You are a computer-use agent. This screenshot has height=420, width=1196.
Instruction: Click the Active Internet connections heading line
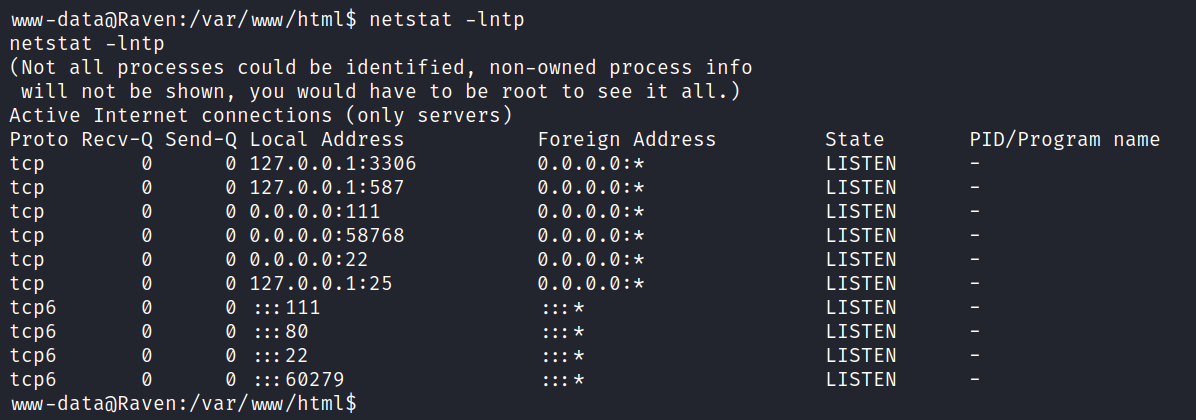pos(261,116)
